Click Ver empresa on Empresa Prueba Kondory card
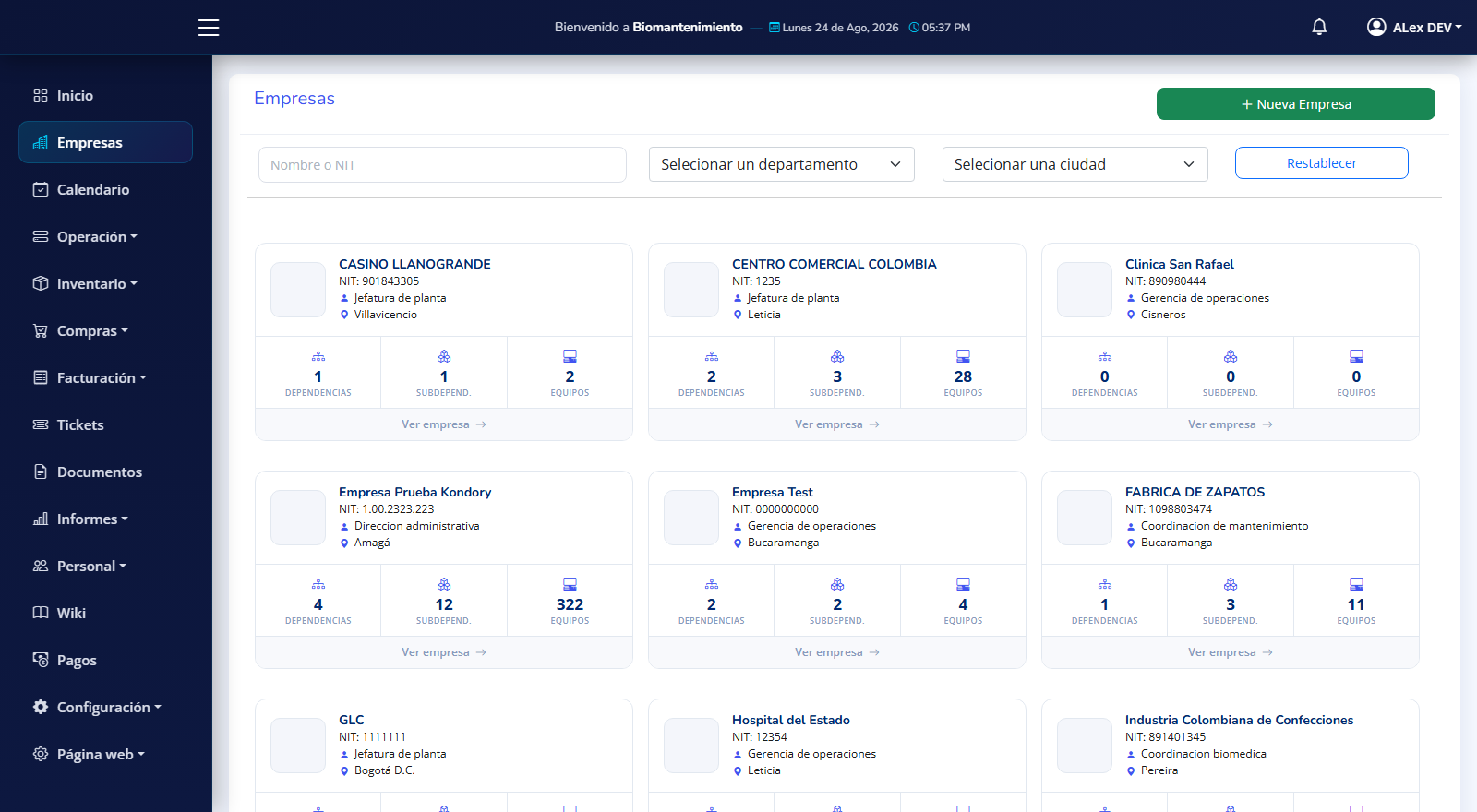The width and height of the screenshot is (1477, 812). [x=444, y=652]
